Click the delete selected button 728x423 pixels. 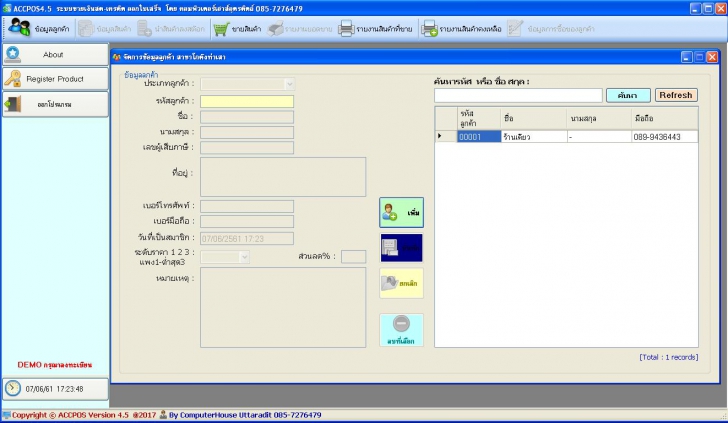(x=402, y=330)
